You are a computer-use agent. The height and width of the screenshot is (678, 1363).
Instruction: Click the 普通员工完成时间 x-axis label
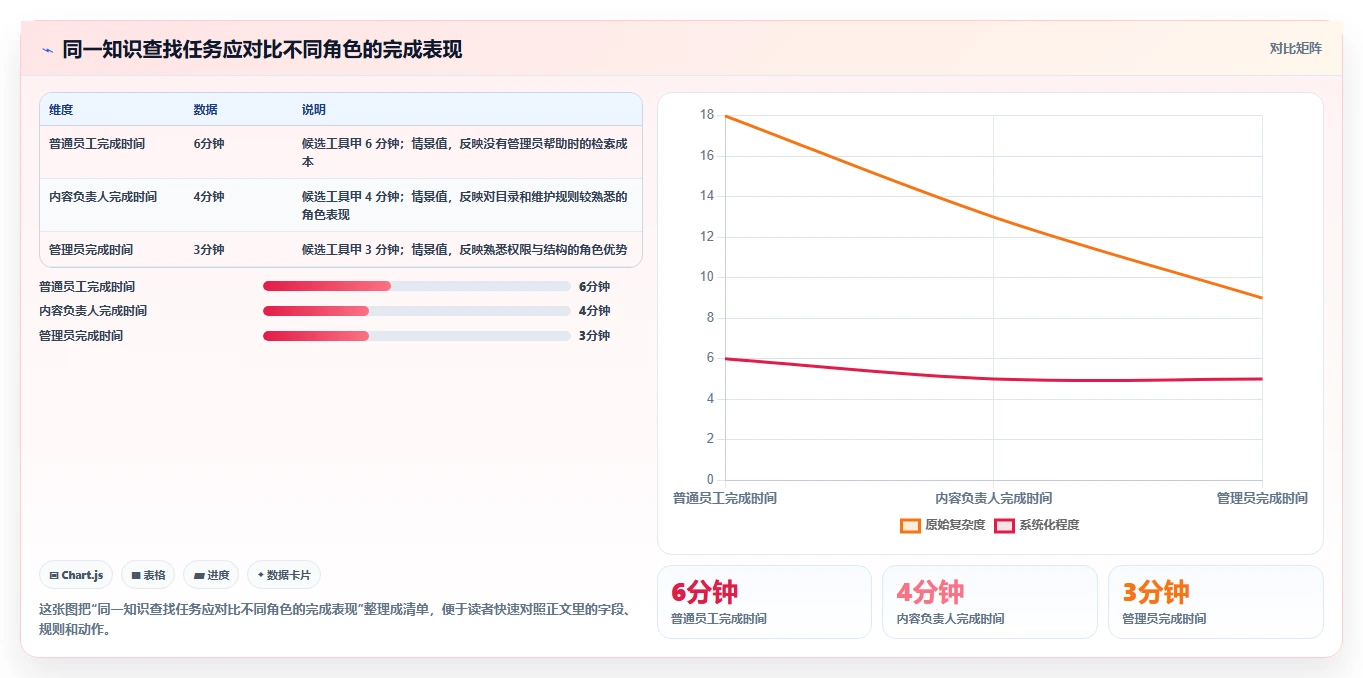(x=725, y=498)
